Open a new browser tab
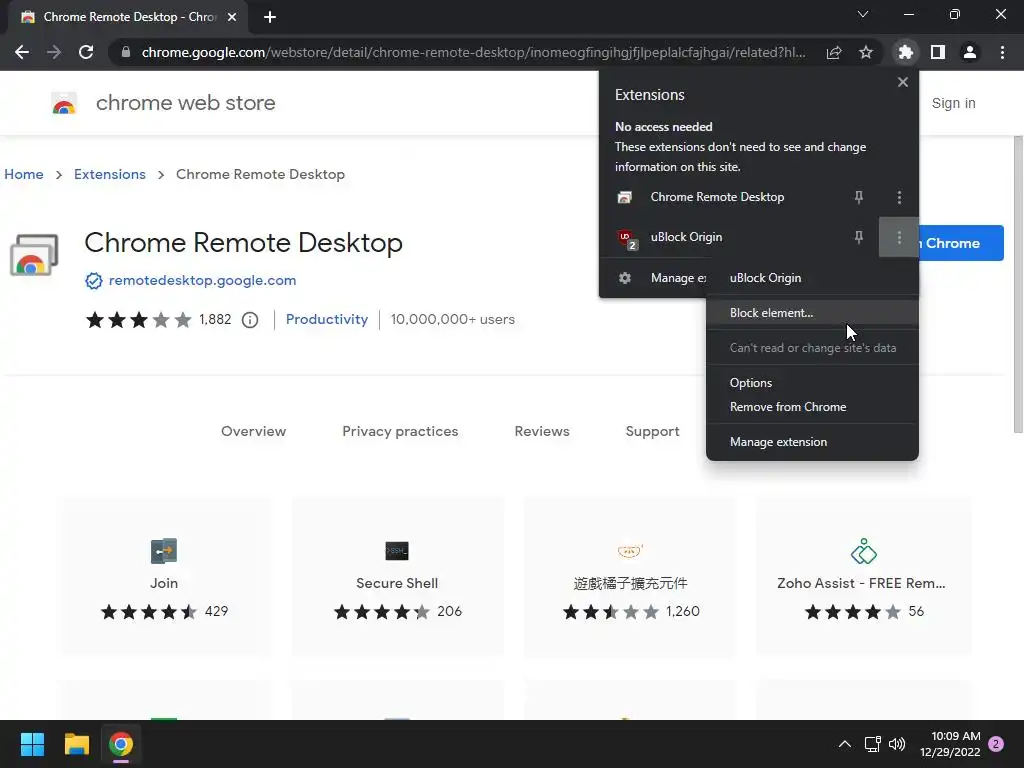Viewport: 1024px width, 768px height. [x=270, y=17]
